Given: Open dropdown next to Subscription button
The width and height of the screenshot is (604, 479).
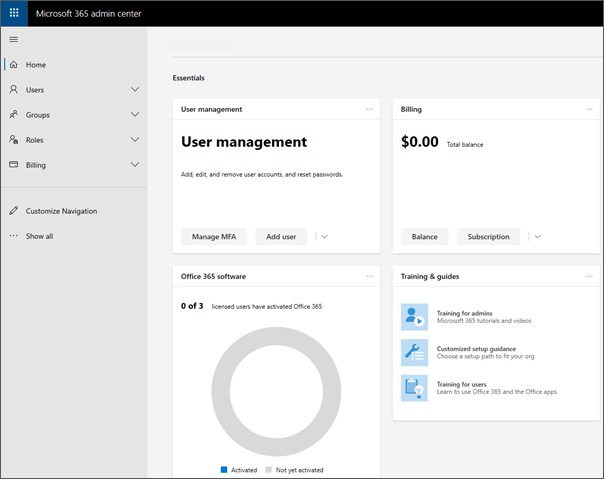Looking at the screenshot, I should [x=538, y=237].
